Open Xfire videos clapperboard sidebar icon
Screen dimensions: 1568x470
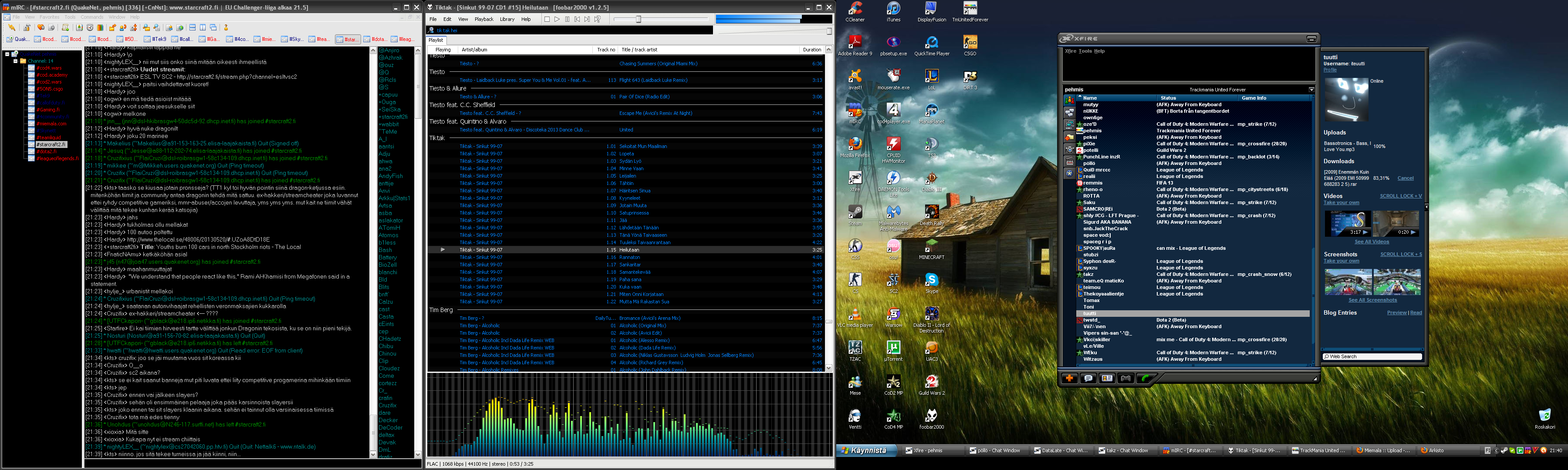pos(1069,162)
